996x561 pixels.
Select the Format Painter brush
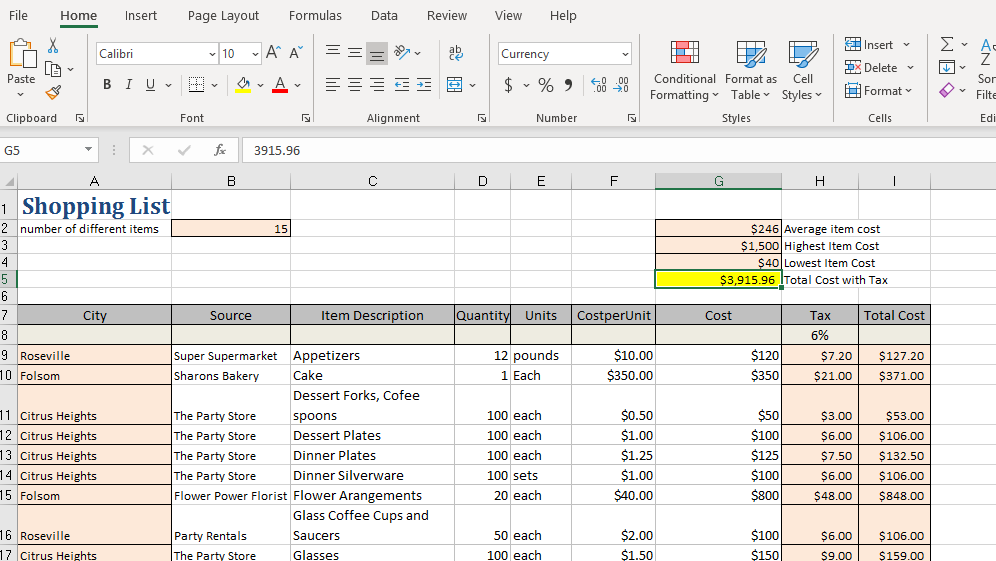pyautogui.click(x=53, y=93)
